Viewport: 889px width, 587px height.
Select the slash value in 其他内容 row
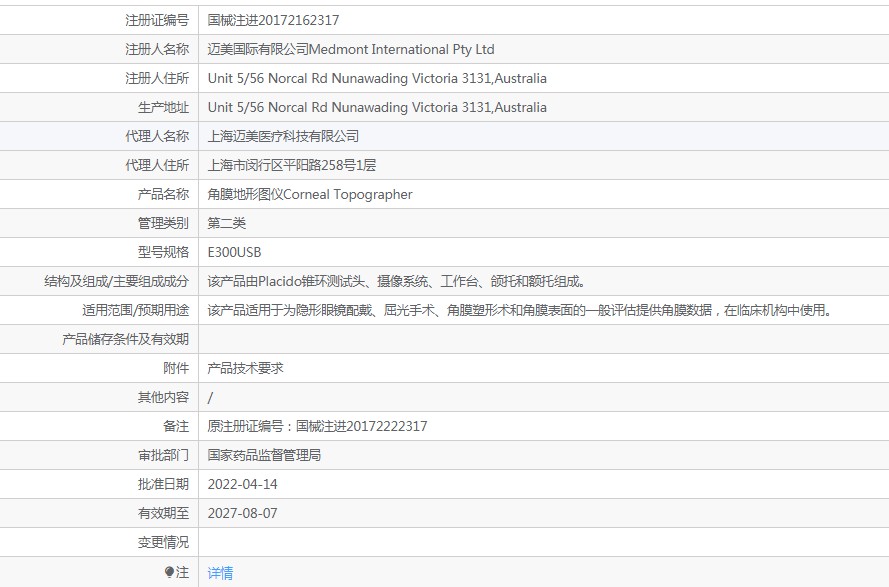coord(210,398)
